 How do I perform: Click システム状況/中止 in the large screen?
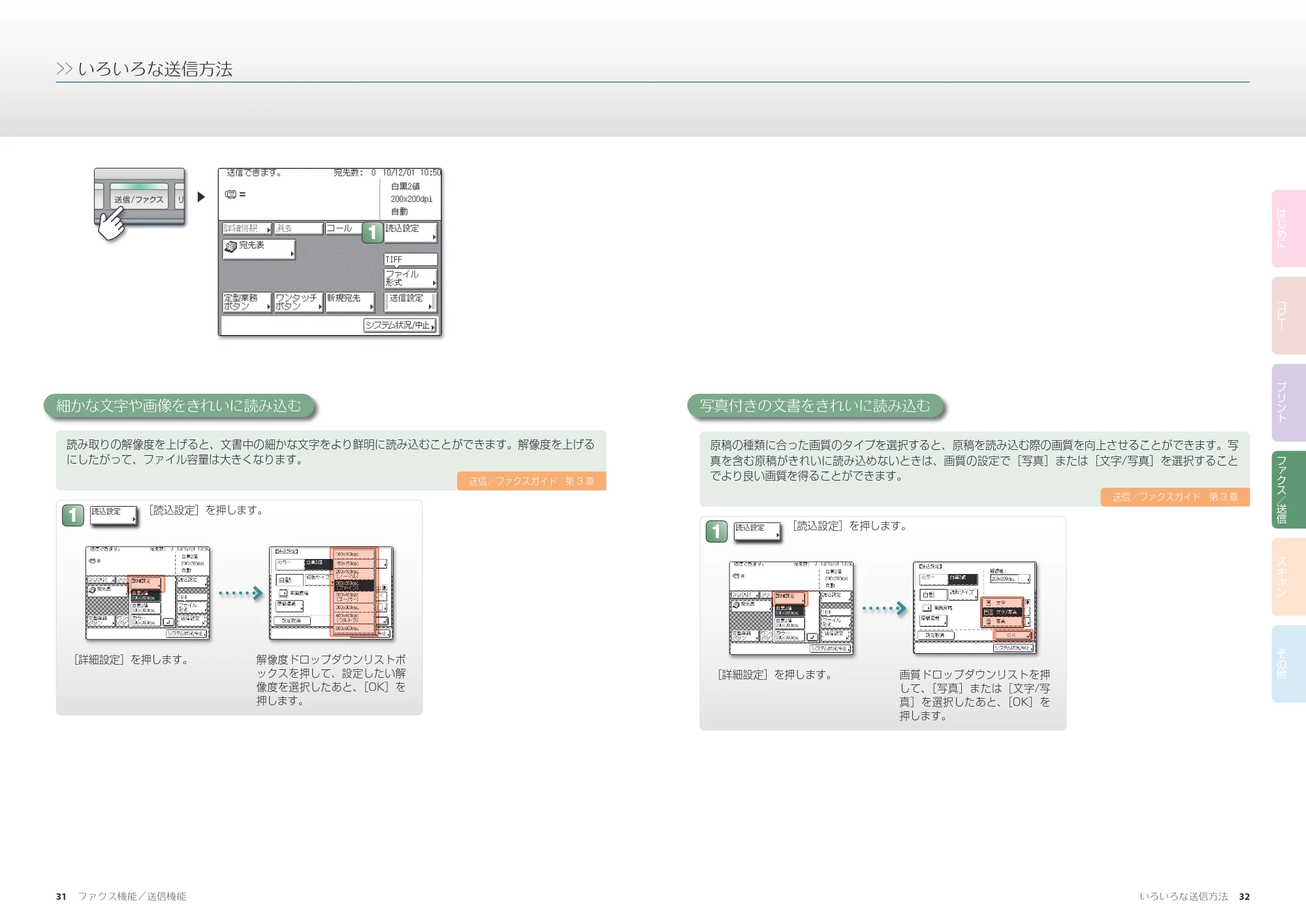point(400,325)
